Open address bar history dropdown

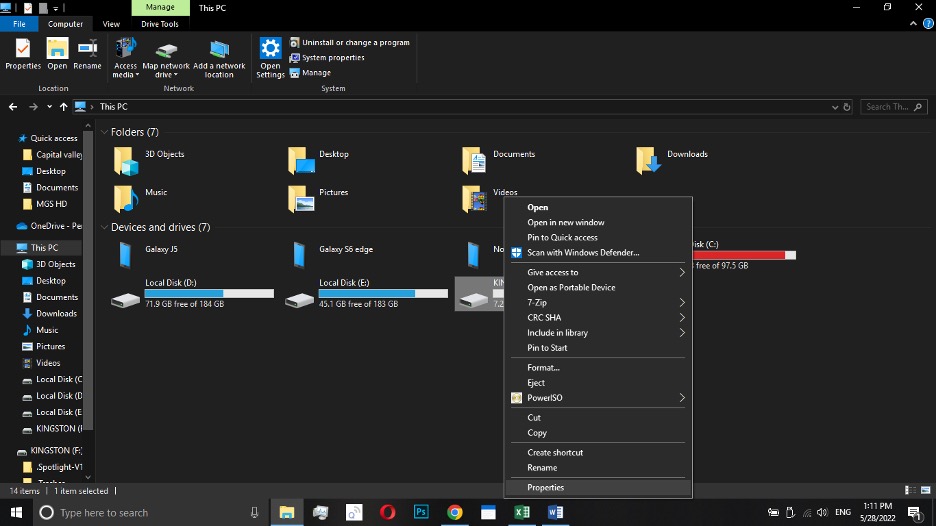click(835, 107)
